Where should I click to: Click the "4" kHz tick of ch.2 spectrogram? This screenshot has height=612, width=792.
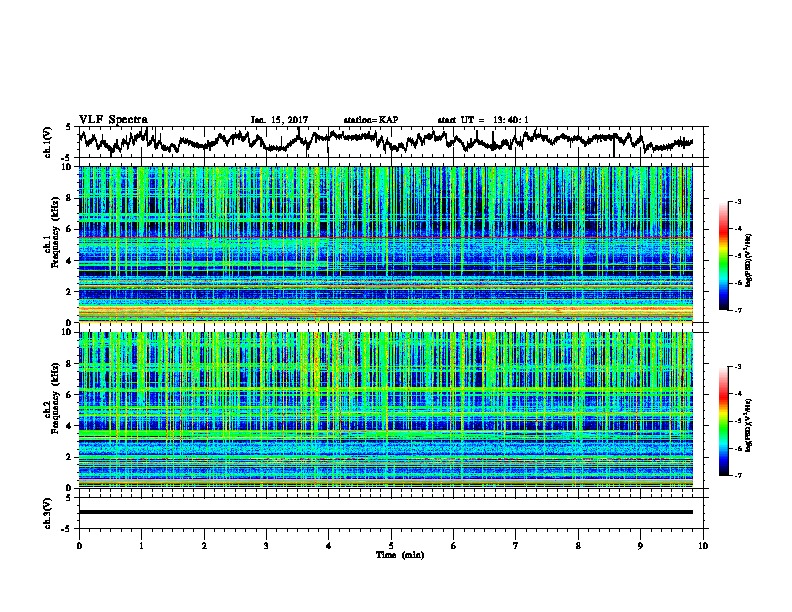[71, 426]
